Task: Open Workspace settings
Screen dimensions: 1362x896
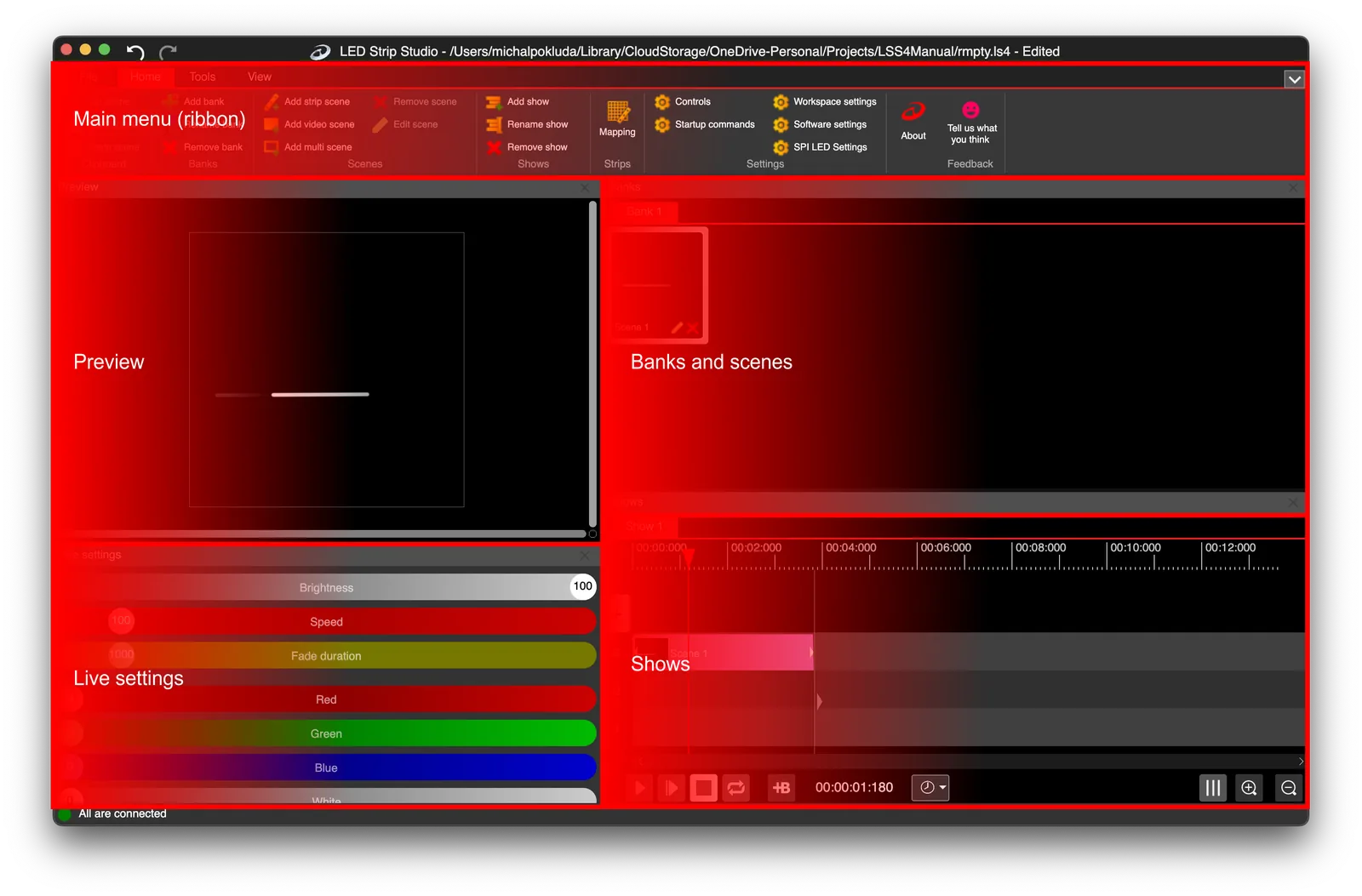Action: [x=825, y=101]
